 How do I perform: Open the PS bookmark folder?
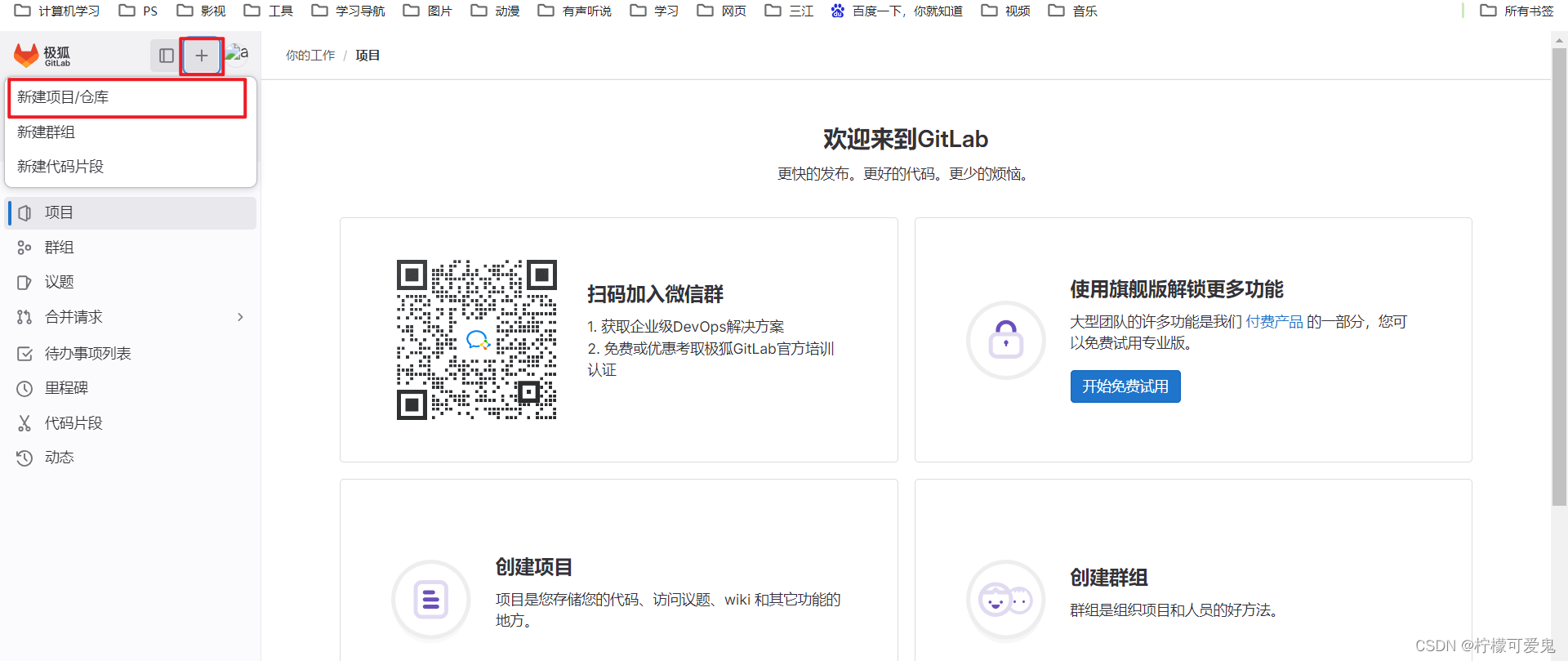[139, 11]
